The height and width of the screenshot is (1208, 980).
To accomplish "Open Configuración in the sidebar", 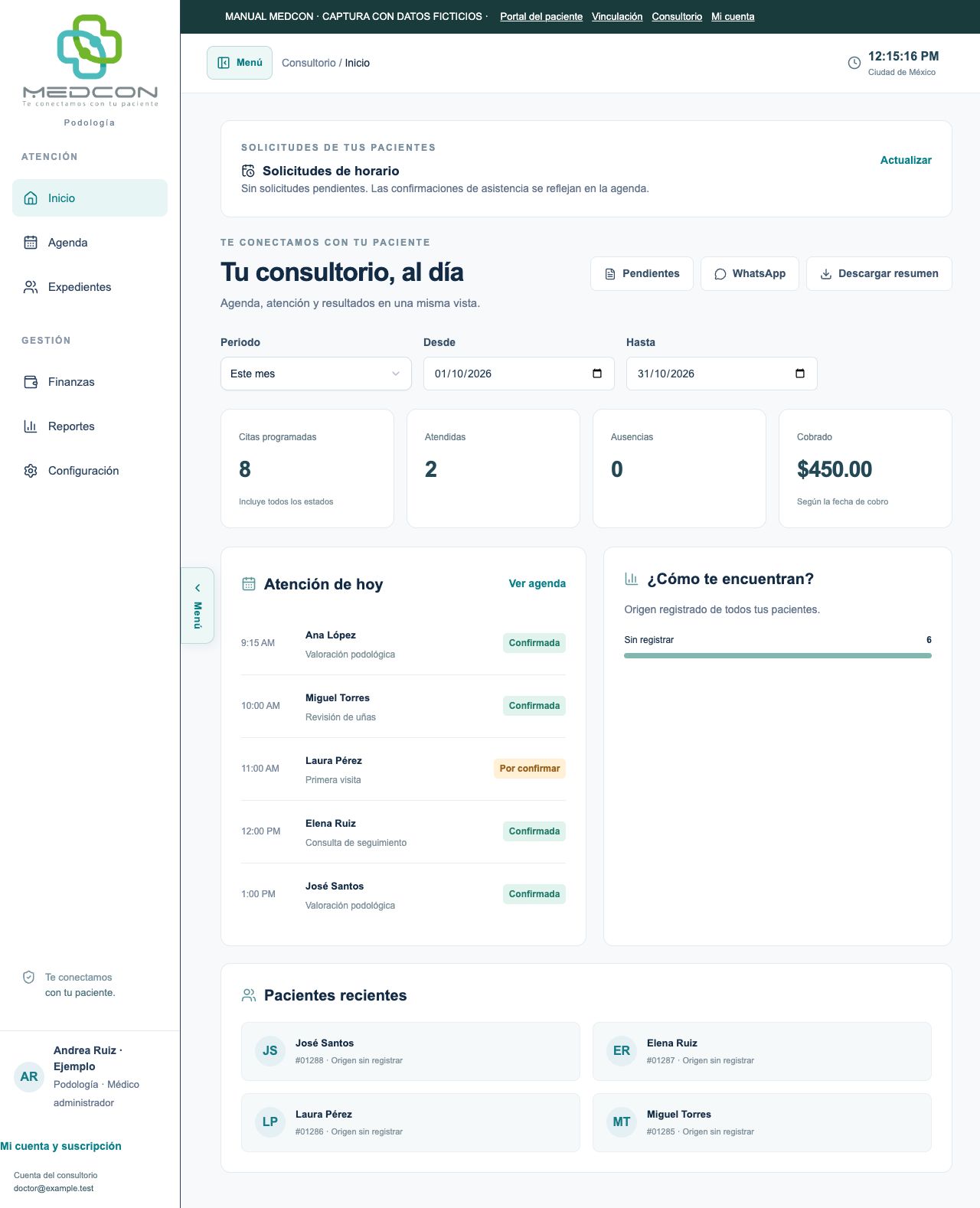I will point(90,471).
